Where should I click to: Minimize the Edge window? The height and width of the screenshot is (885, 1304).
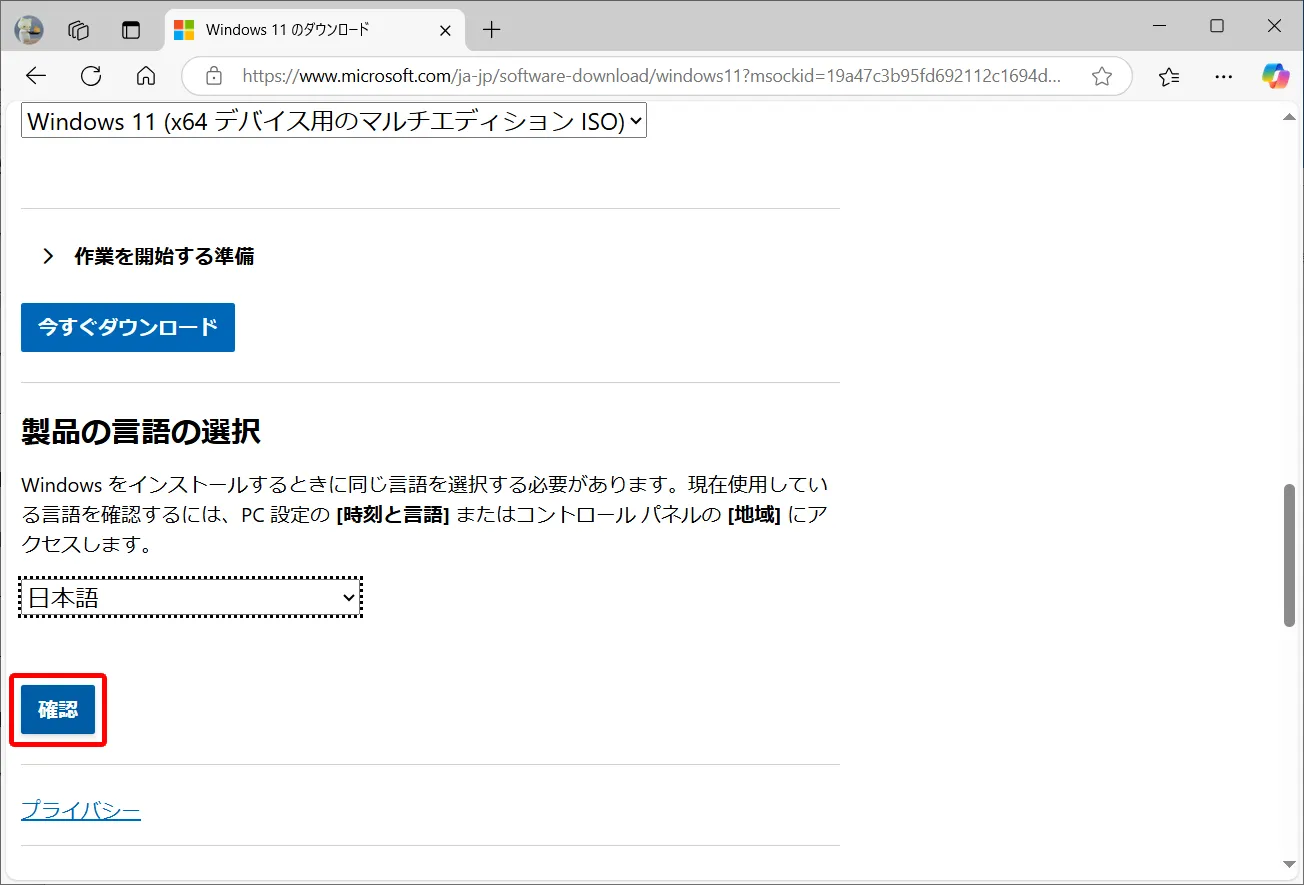tap(1159, 27)
